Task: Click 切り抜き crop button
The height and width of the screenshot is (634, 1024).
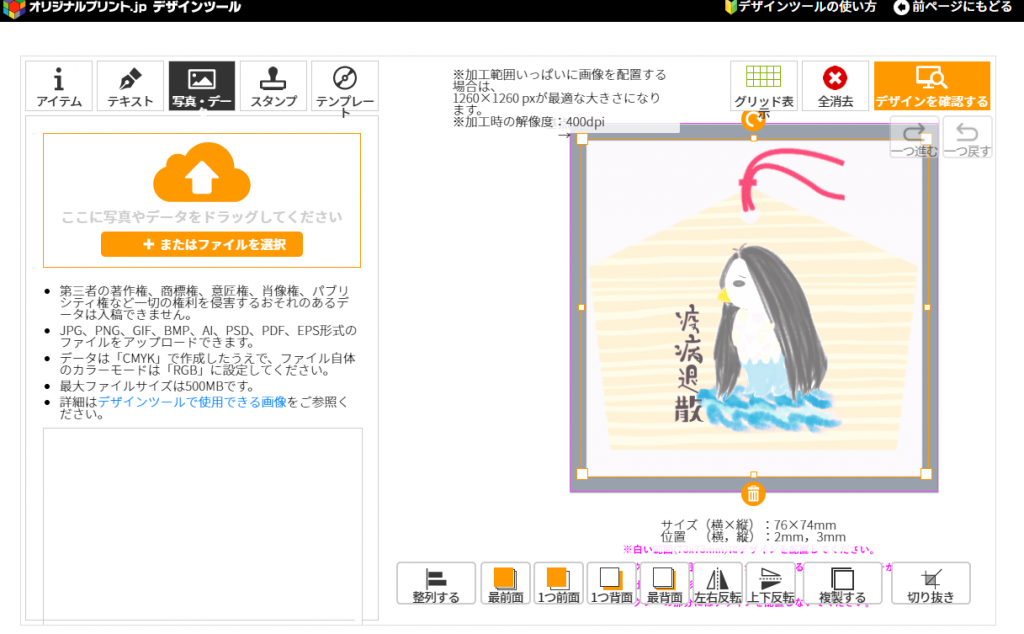Action: coord(931,583)
